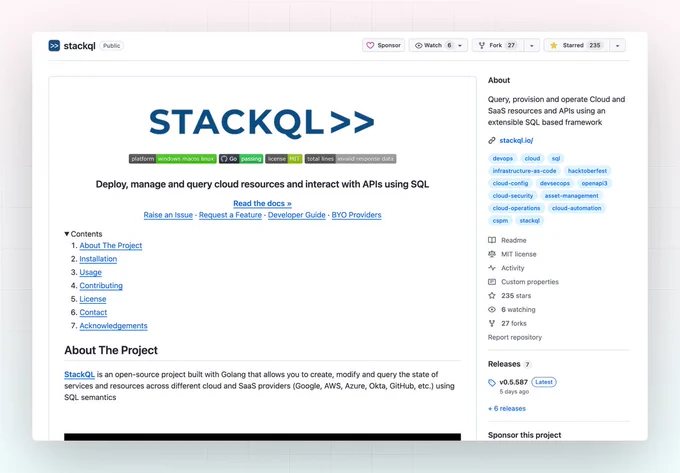This screenshot has width=680, height=473.
Task: Open the BYO Providers link
Action: point(356,215)
